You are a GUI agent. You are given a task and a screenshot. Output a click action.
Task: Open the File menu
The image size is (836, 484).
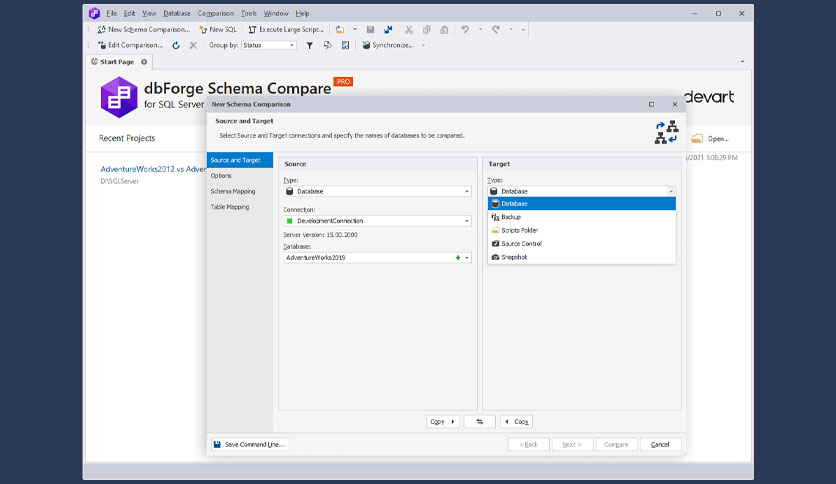tap(111, 13)
